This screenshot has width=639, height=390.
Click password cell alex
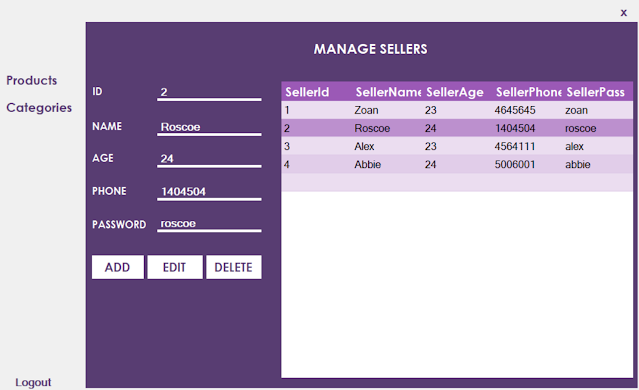[598, 146]
